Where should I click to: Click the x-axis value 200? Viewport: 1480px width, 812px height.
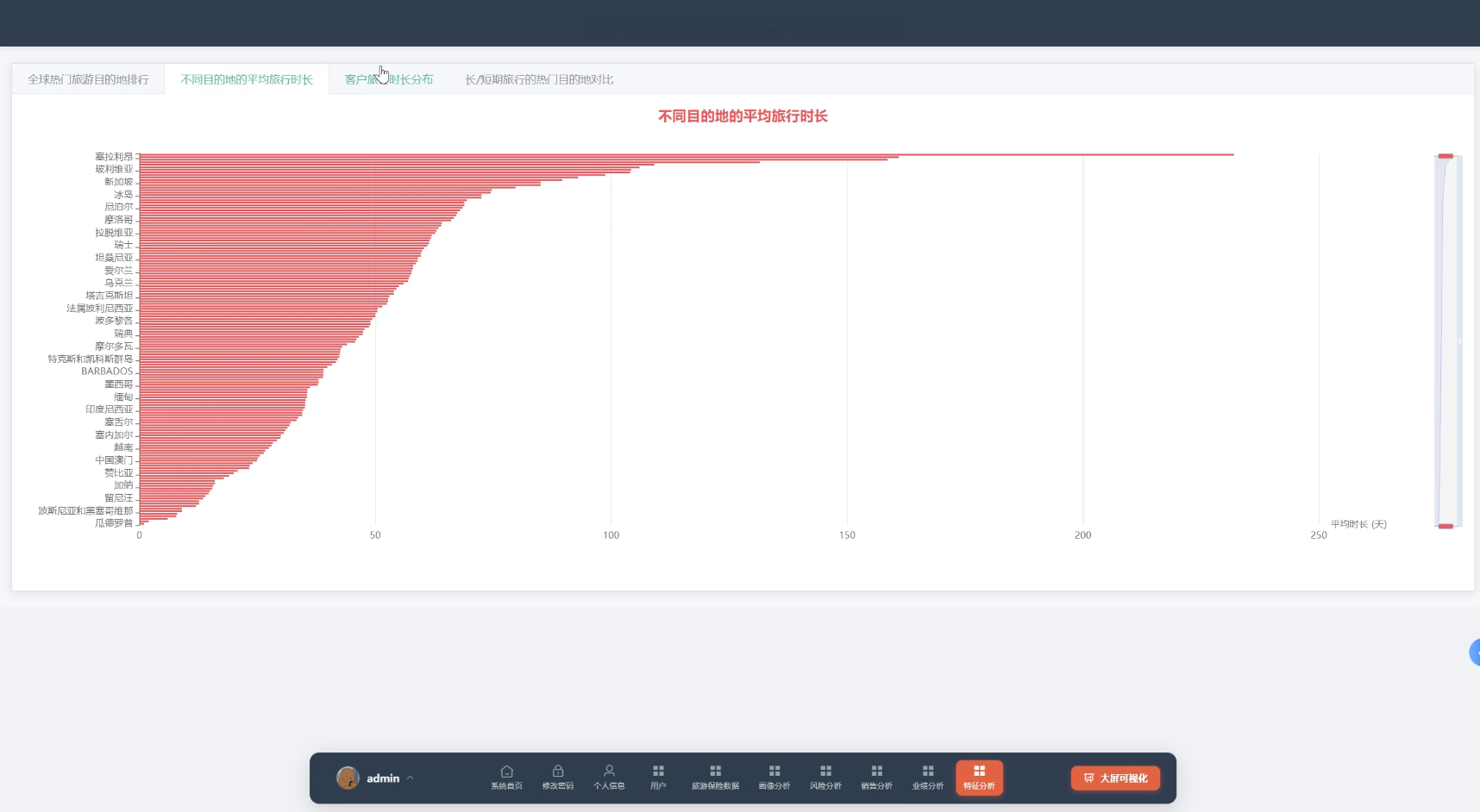(x=1082, y=535)
